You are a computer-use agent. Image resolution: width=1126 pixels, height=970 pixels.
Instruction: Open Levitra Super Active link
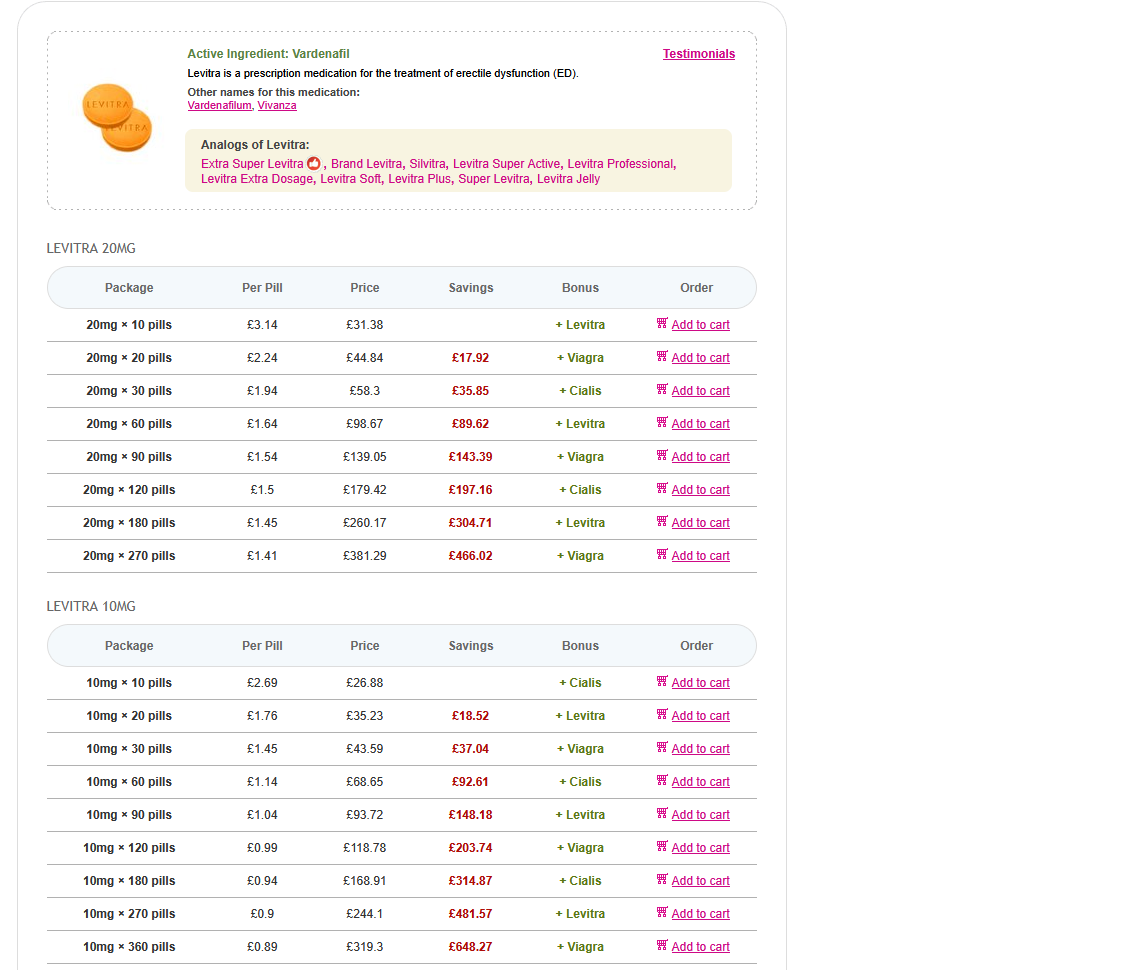(x=506, y=164)
